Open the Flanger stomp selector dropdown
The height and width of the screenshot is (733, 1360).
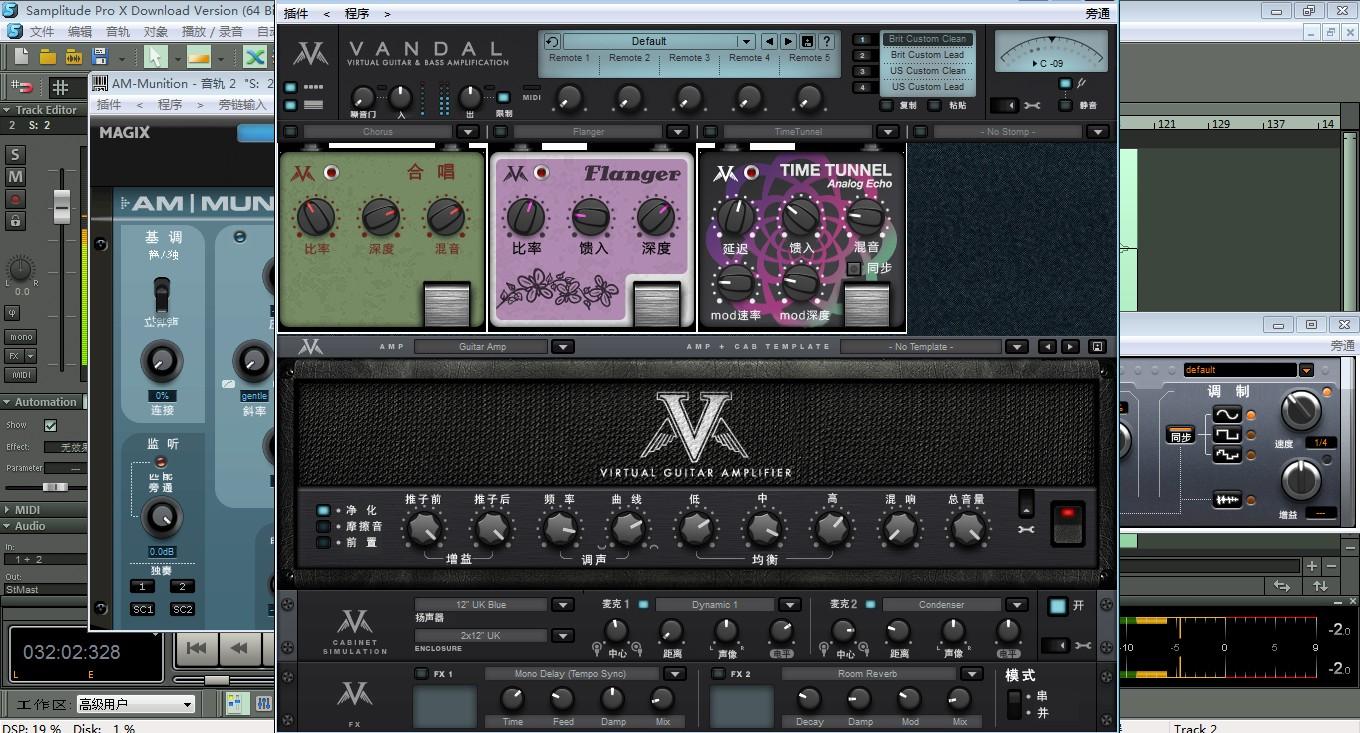pos(677,132)
